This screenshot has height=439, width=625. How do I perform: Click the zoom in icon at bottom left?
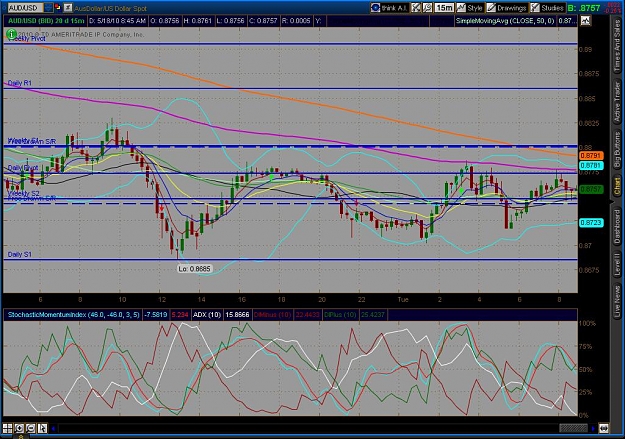[19, 428]
